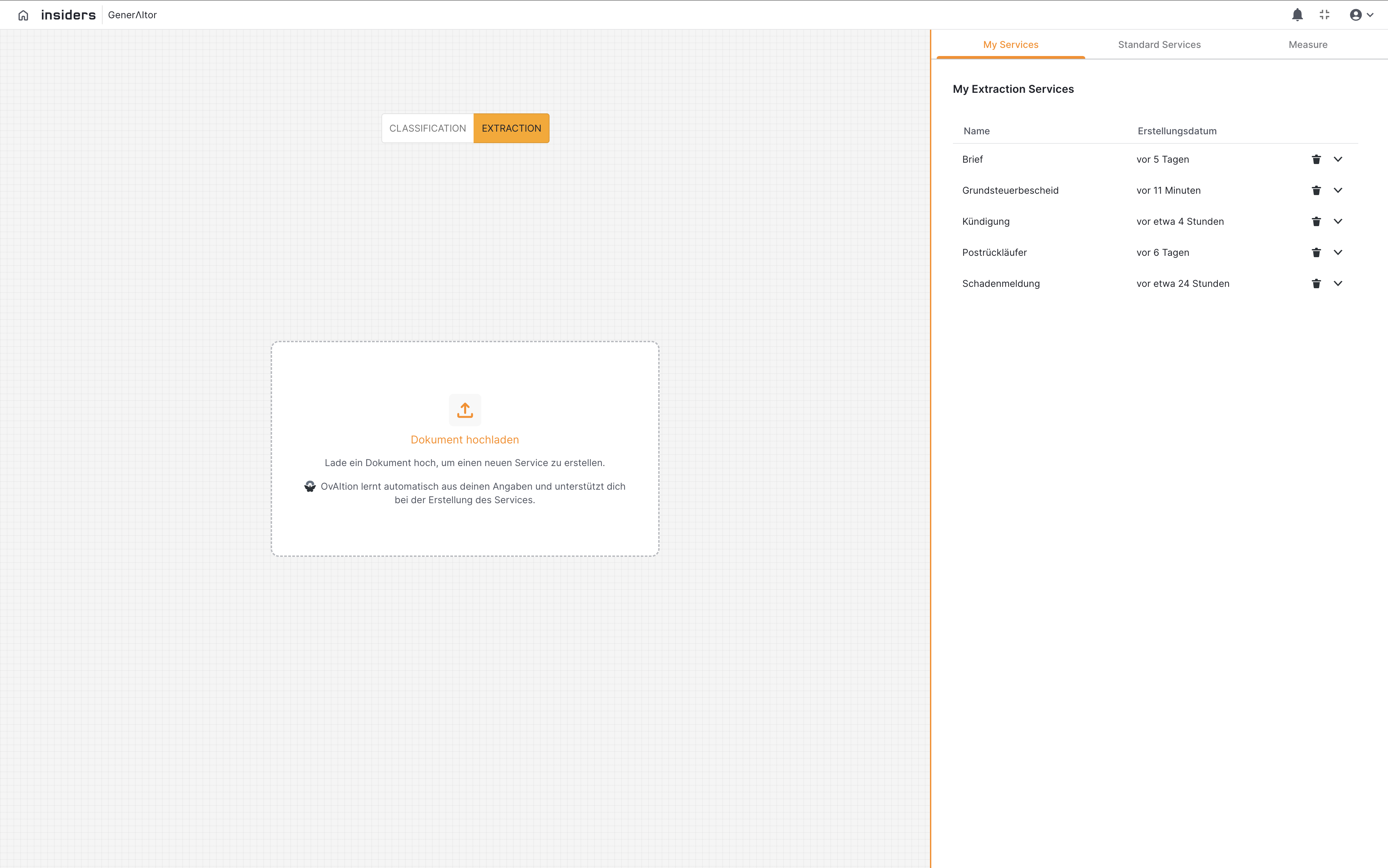Select the EXTRACTION toggle

coord(511,128)
